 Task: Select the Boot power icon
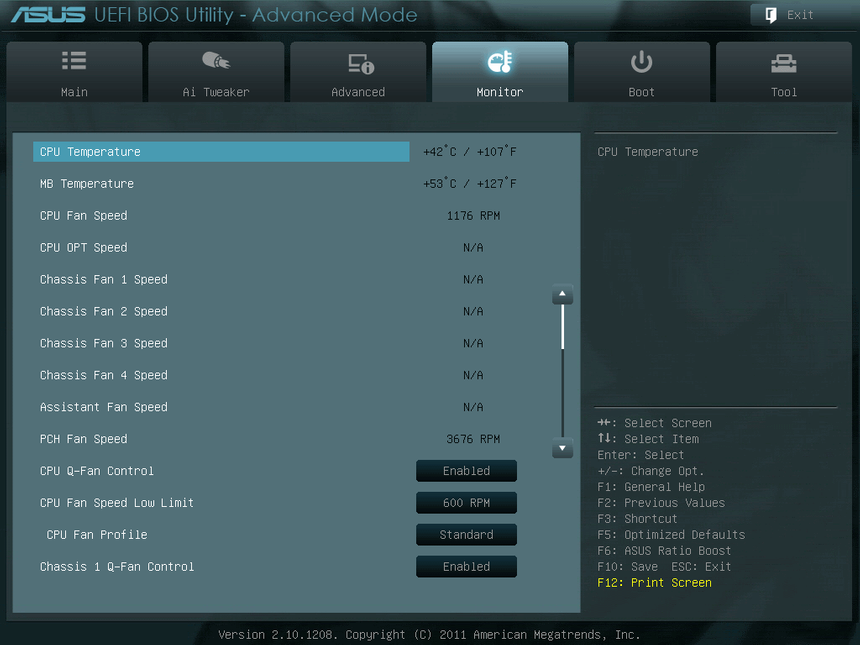point(641,62)
